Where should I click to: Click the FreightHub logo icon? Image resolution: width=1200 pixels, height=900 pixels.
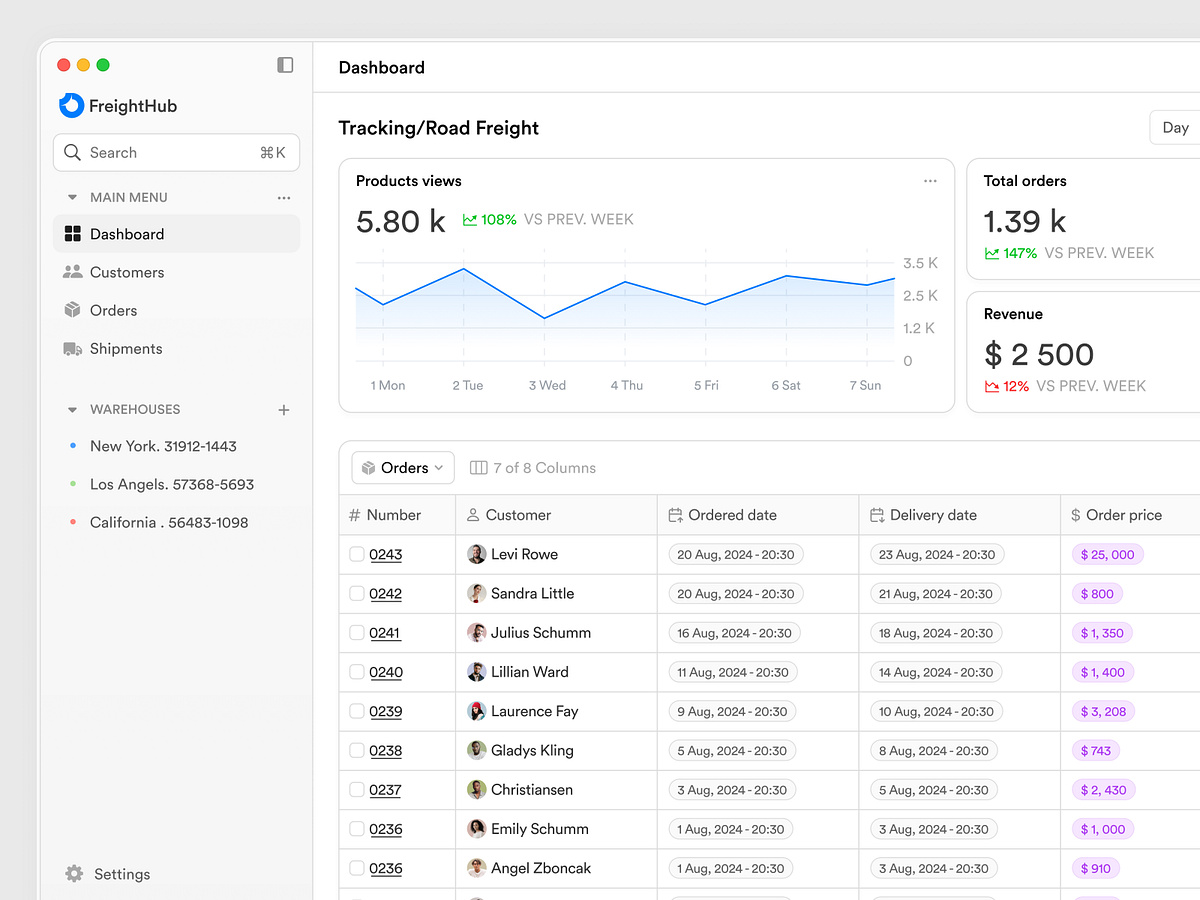pos(70,105)
